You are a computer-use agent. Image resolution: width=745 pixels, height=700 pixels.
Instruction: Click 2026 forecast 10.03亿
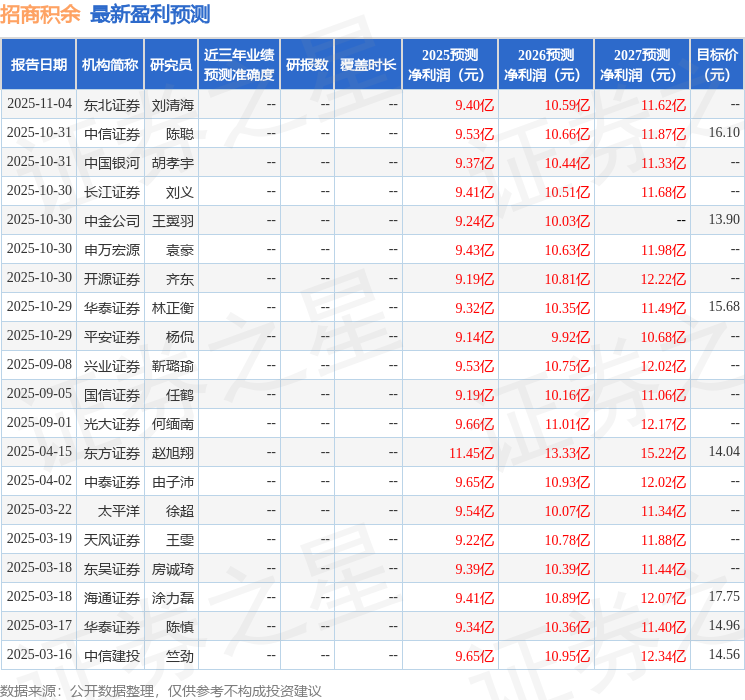[x=567, y=221]
